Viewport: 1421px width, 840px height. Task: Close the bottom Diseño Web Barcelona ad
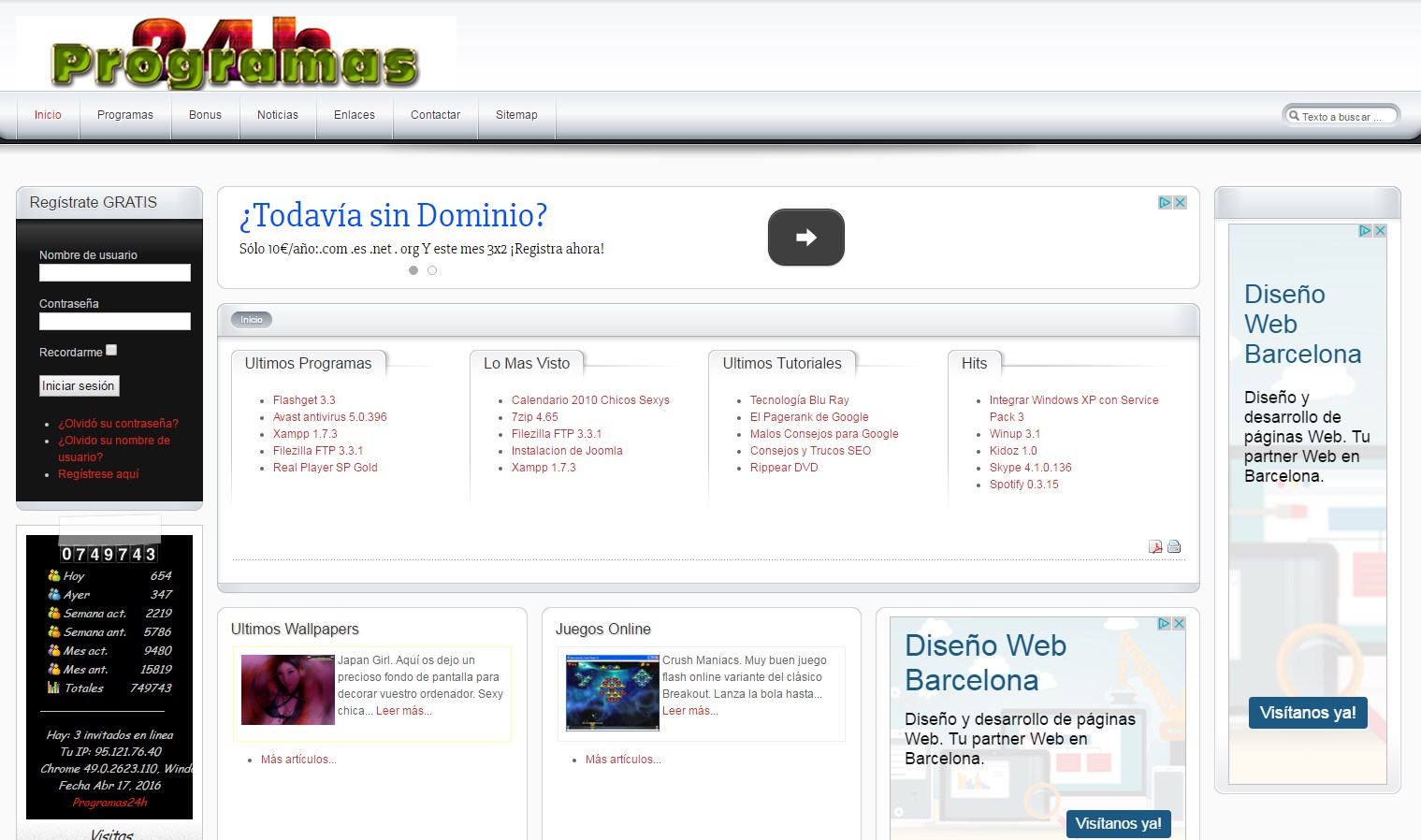tap(1179, 623)
